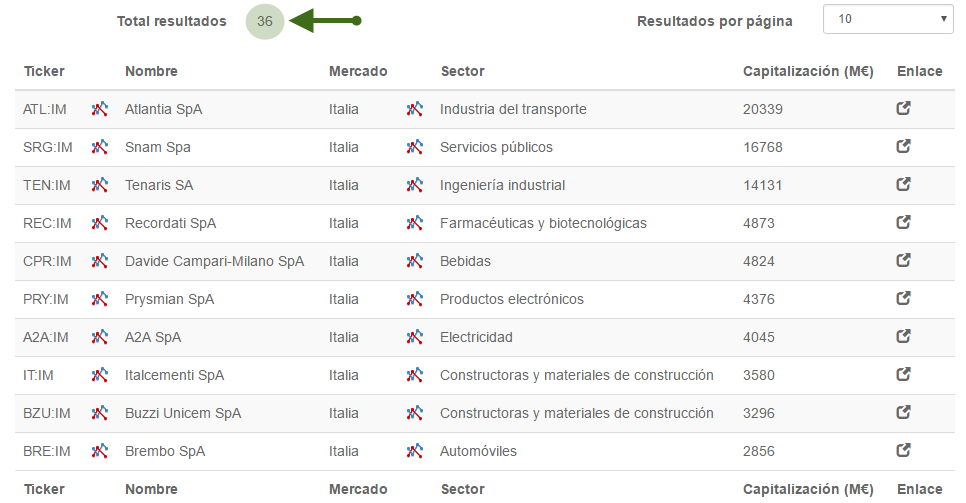Image resolution: width=966 pixels, height=503 pixels.
Task: Open external link for Atlantia SpA
Action: (903, 108)
